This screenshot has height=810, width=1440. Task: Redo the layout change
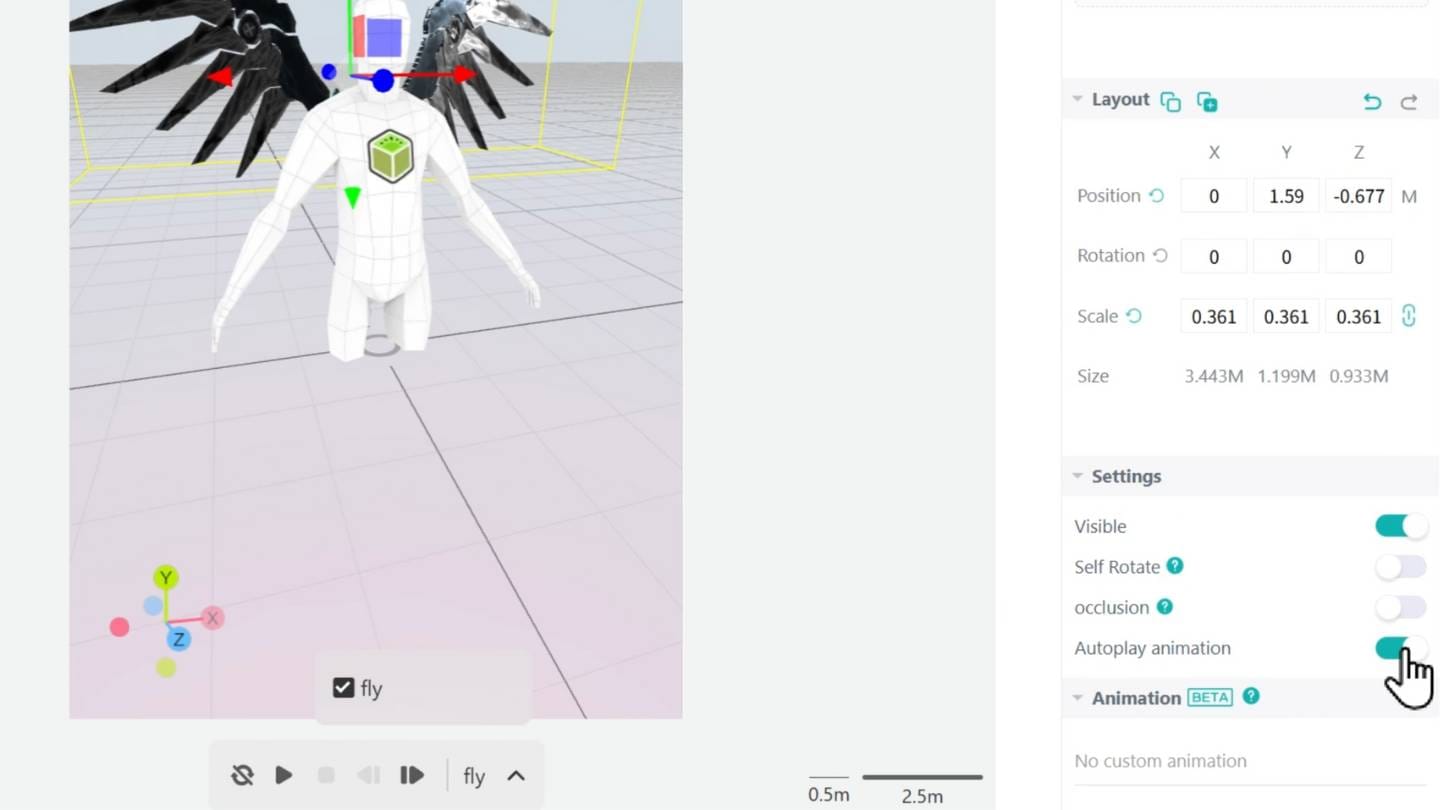pos(1408,101)
